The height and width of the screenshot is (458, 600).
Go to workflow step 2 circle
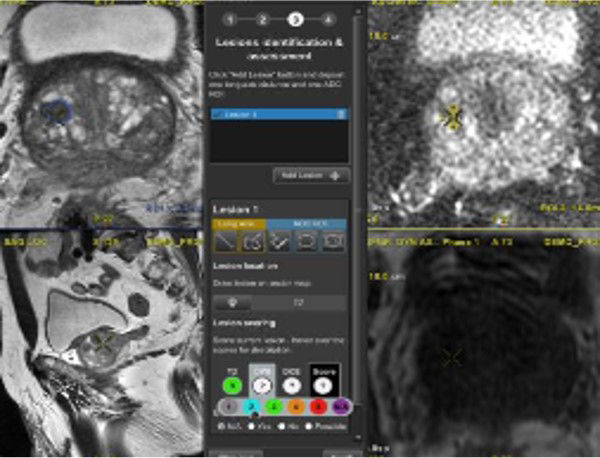point(262,20)
